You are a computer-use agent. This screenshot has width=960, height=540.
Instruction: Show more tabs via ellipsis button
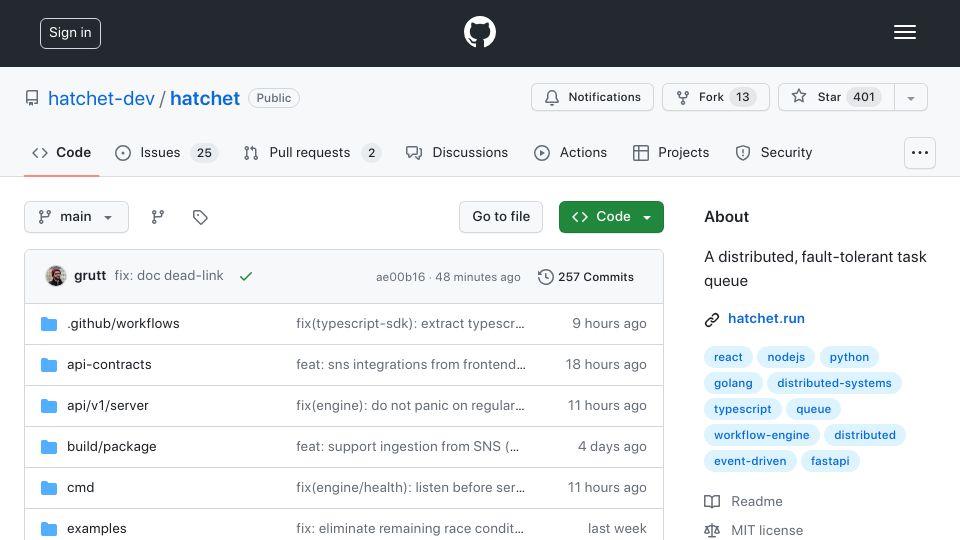[x=920, y=153]
